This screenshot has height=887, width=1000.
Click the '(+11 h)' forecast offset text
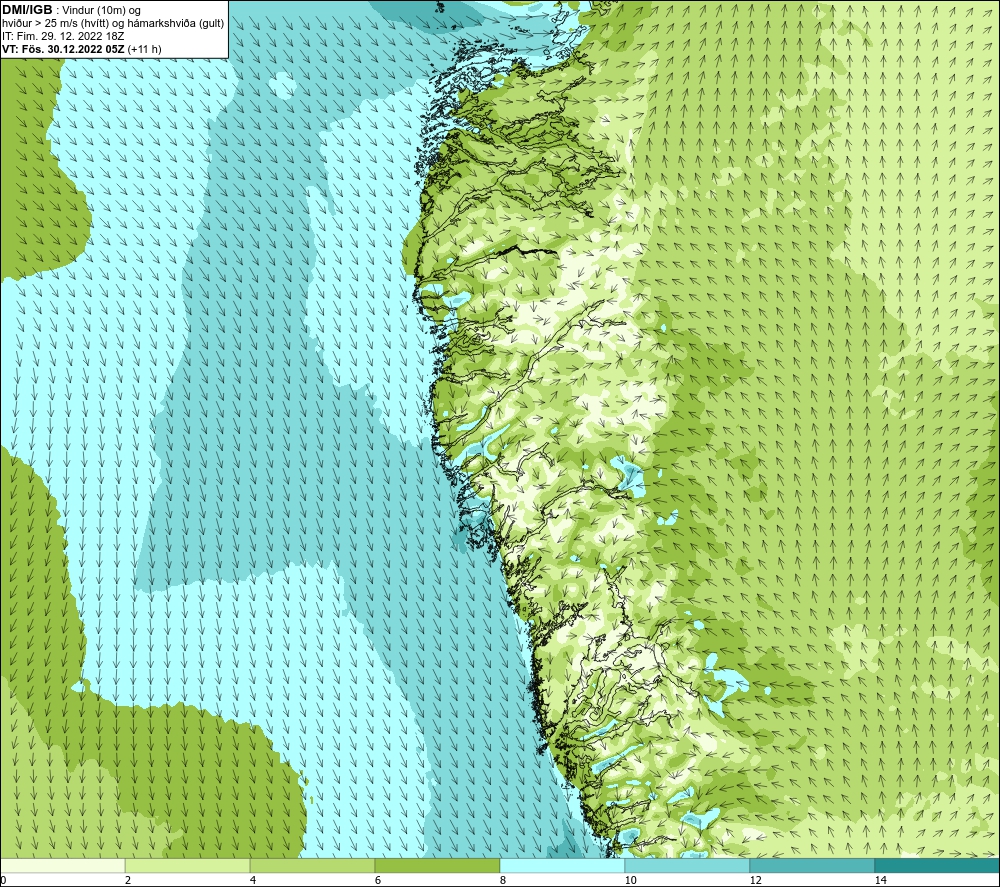click(145, 49)
